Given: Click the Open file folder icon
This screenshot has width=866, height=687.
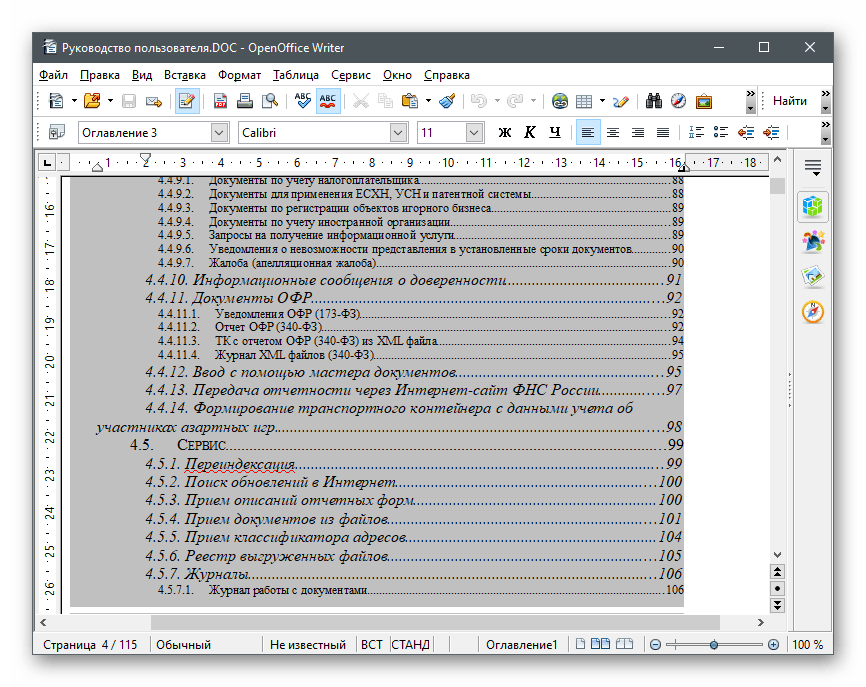Looking at the screenshot, I should [x=92, y=101].
